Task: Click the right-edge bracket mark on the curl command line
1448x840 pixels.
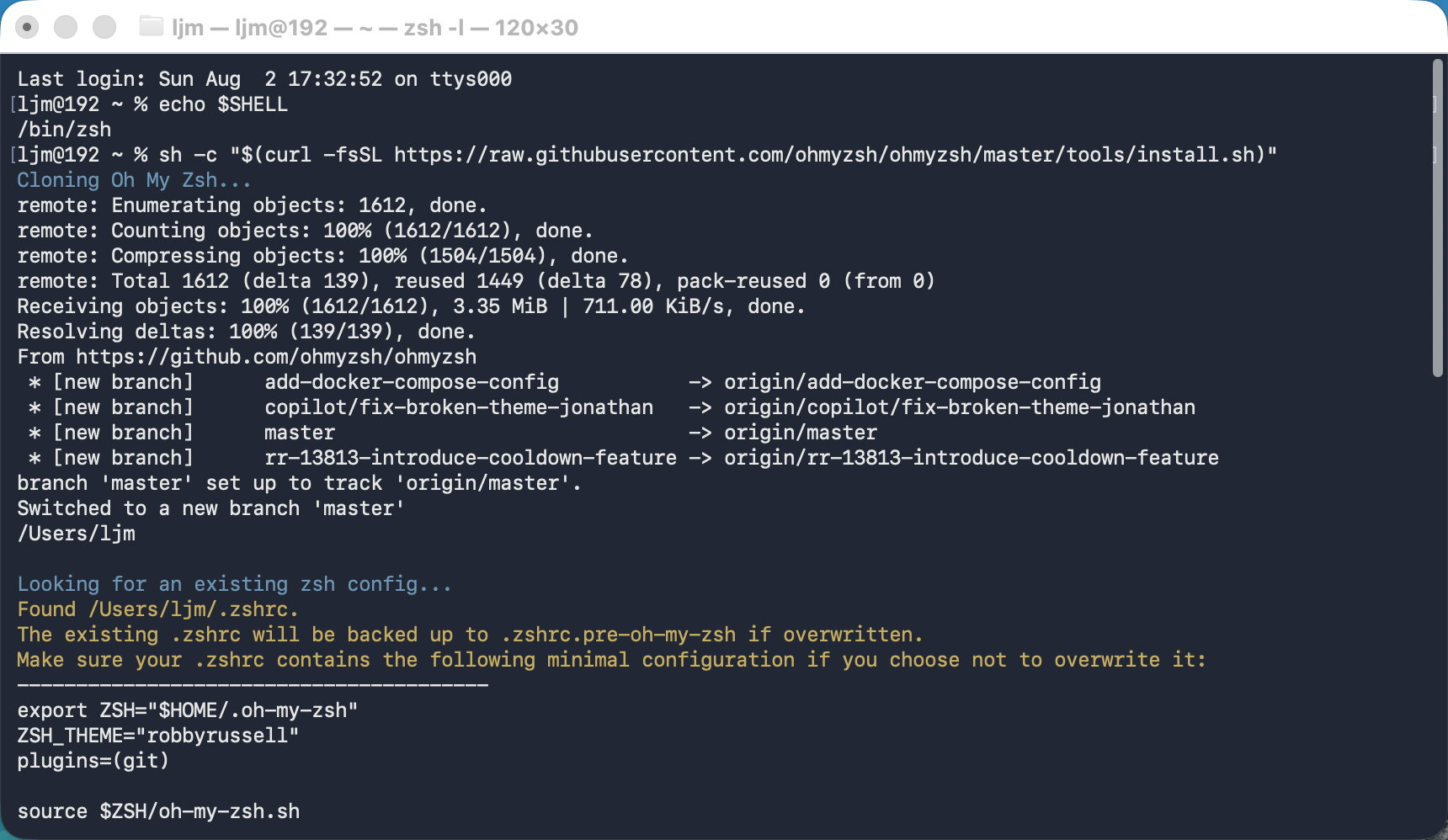Action: [1435, 155]
